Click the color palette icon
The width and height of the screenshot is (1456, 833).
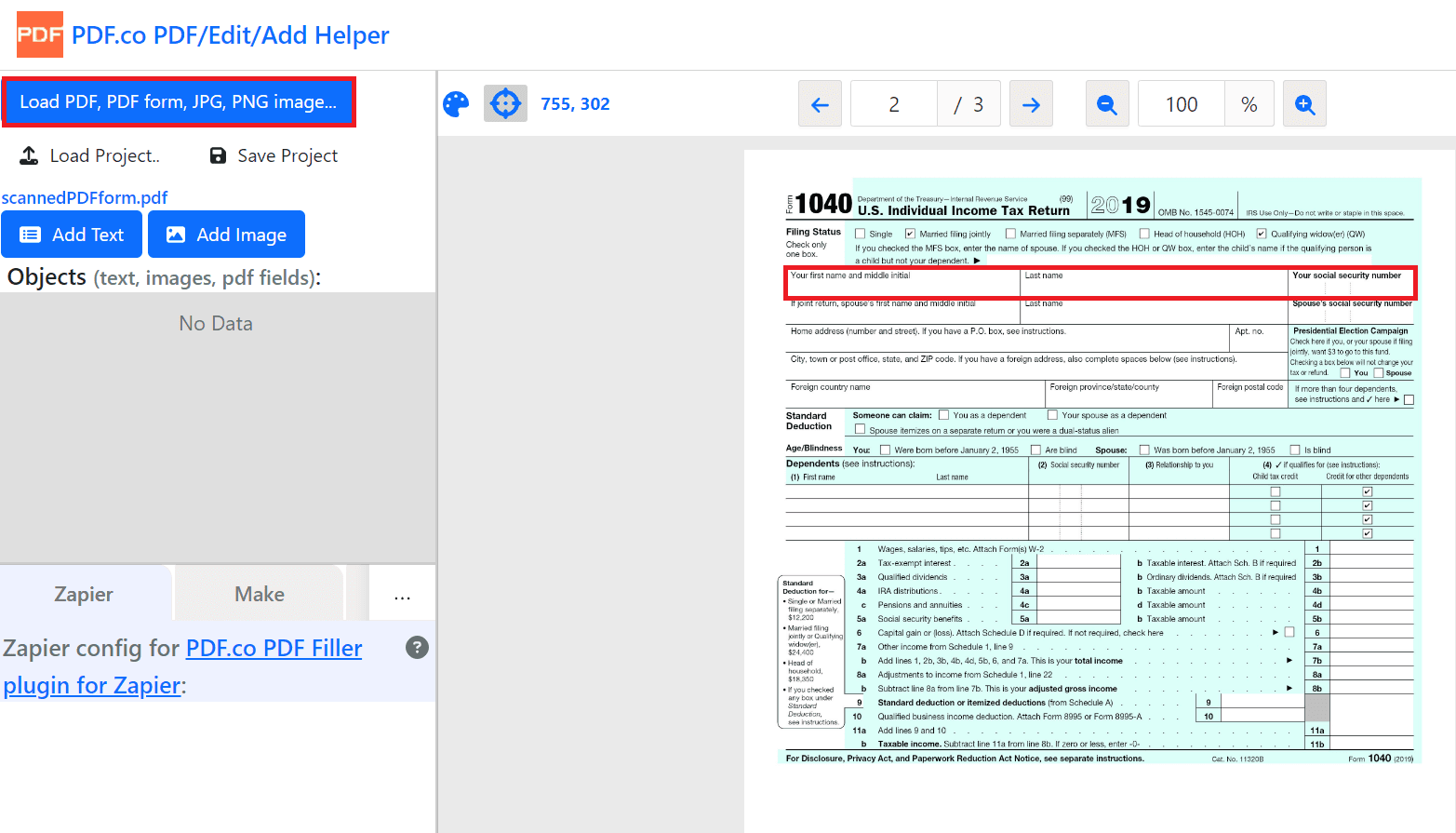[x=456, y=104]
